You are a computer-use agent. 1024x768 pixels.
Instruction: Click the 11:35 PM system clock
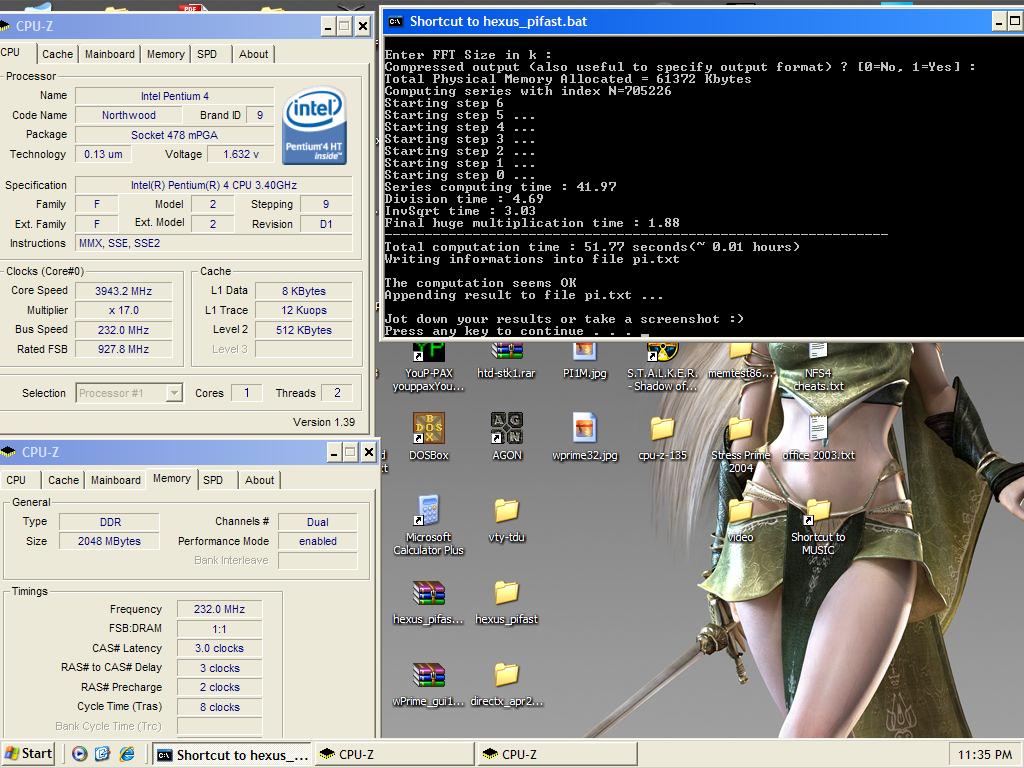click(x=985, y=755)
